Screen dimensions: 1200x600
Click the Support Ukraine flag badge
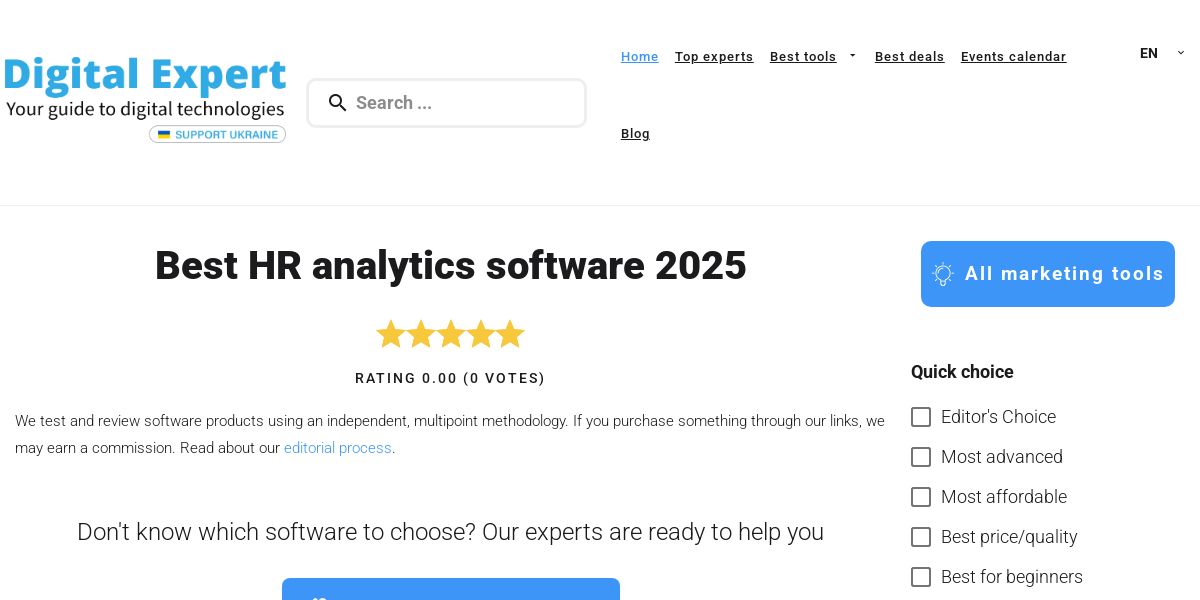tap(218, 134)
